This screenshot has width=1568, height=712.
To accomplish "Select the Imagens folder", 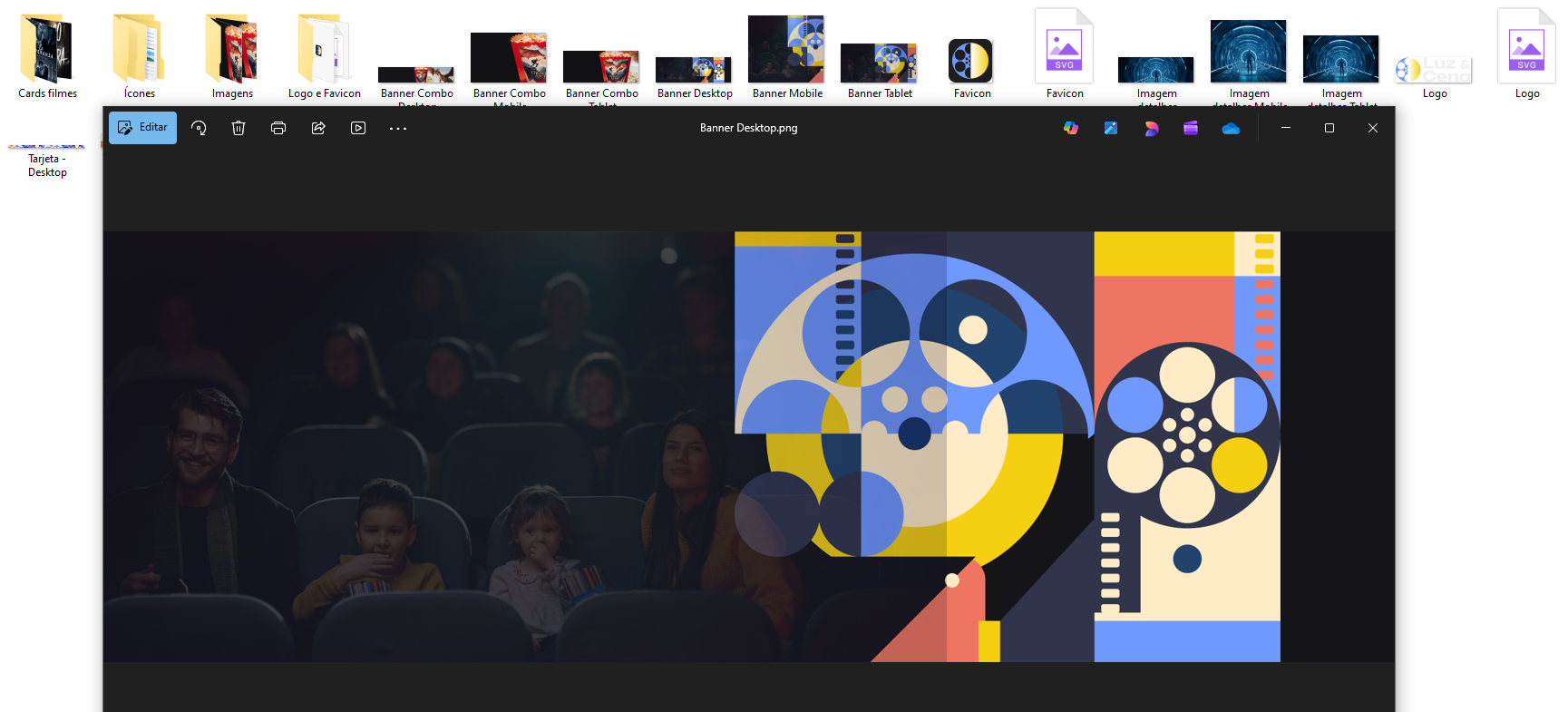I will [232, 55].
